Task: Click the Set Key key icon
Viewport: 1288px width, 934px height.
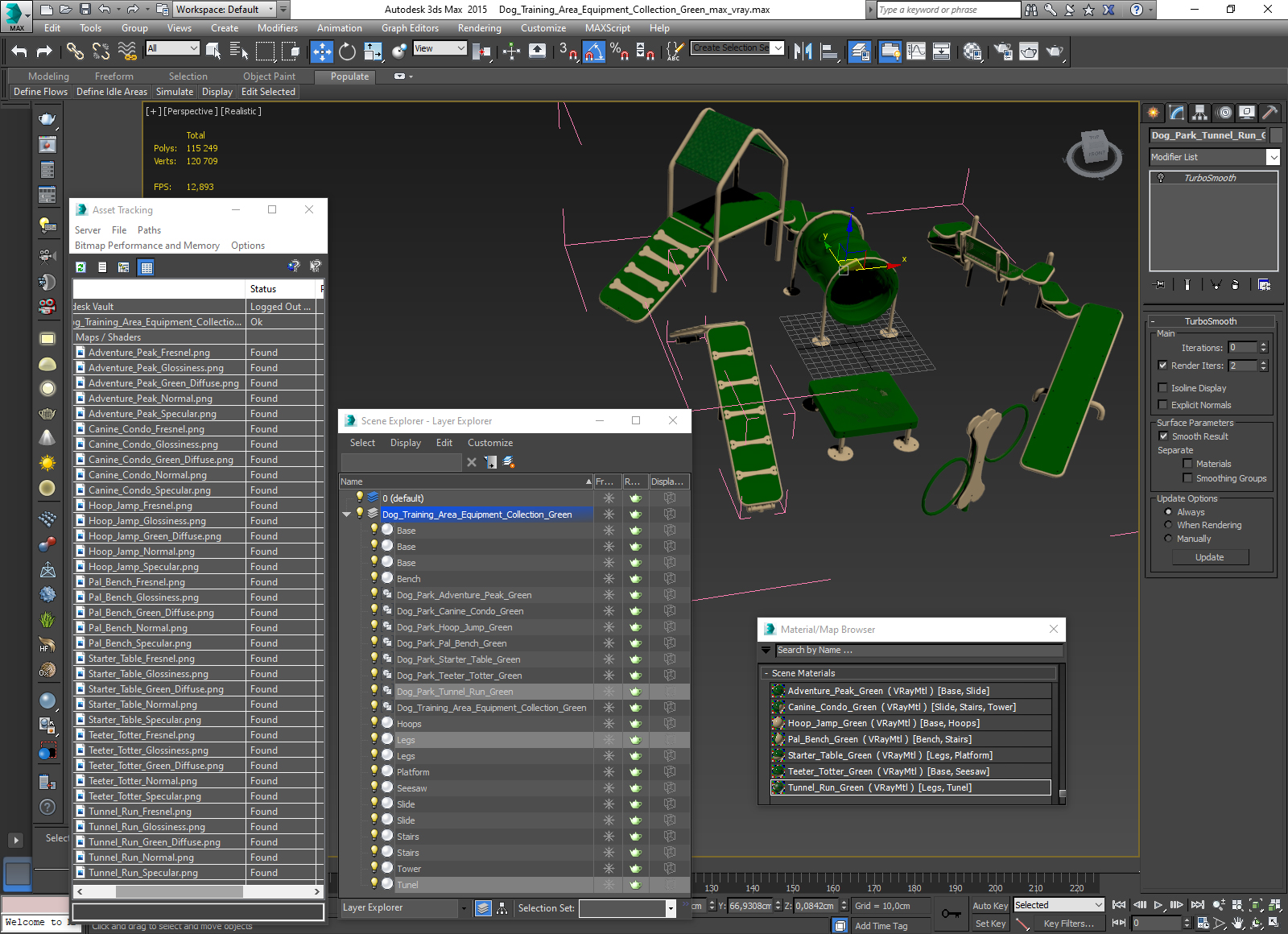Action: pyautogui.click(x=951, y=914)
